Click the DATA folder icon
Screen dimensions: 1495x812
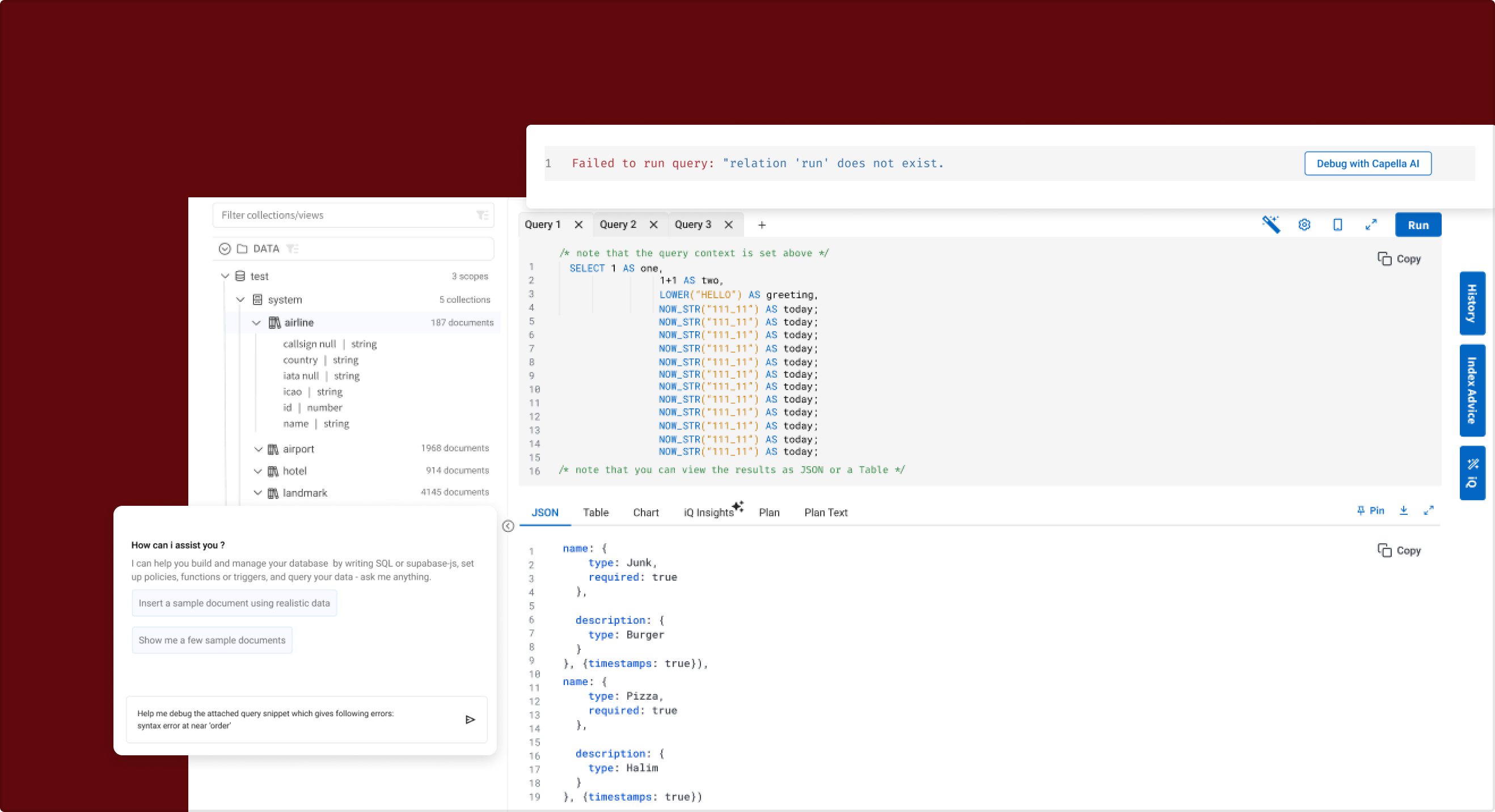242,248
